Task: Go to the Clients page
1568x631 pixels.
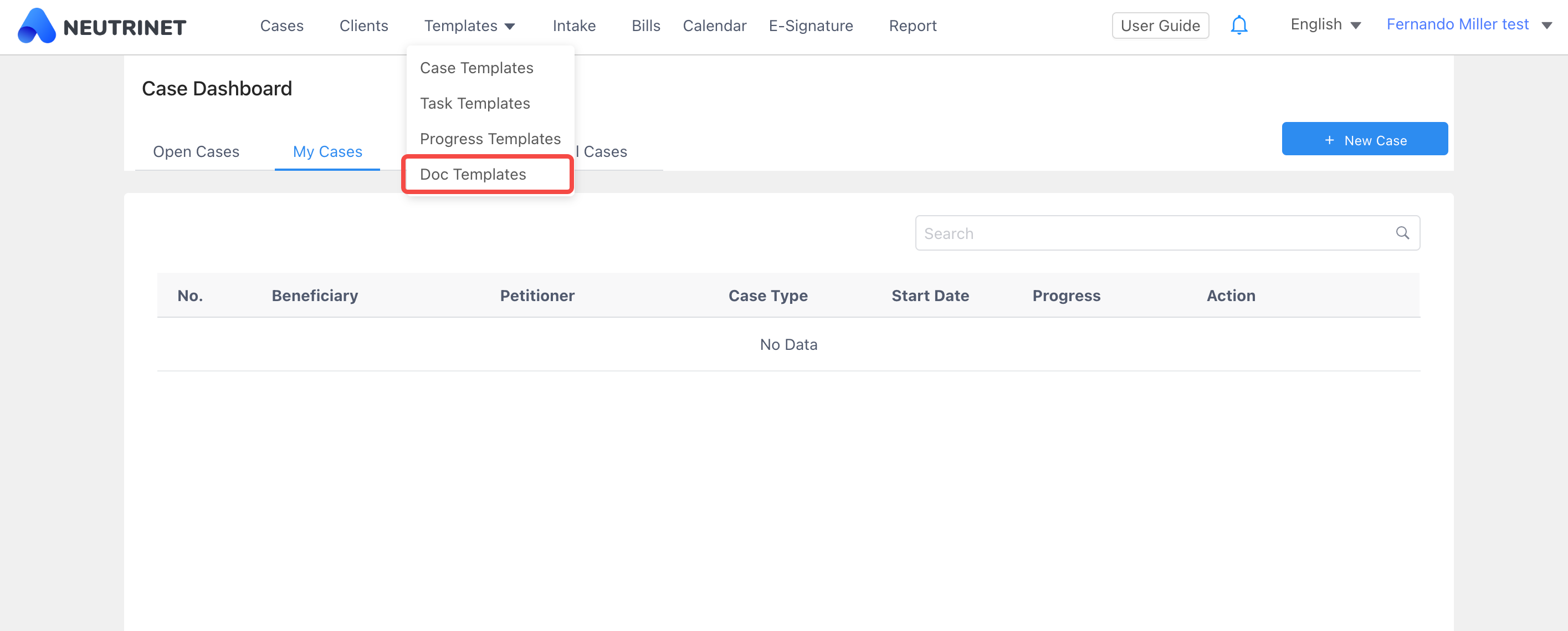Action: click(x=363, y=26)
